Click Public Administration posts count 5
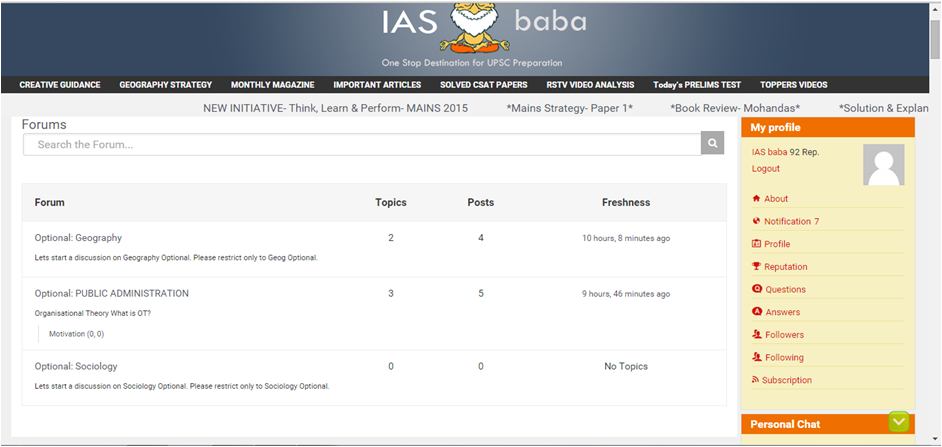 pyautogui.click(x=481, y=294)
